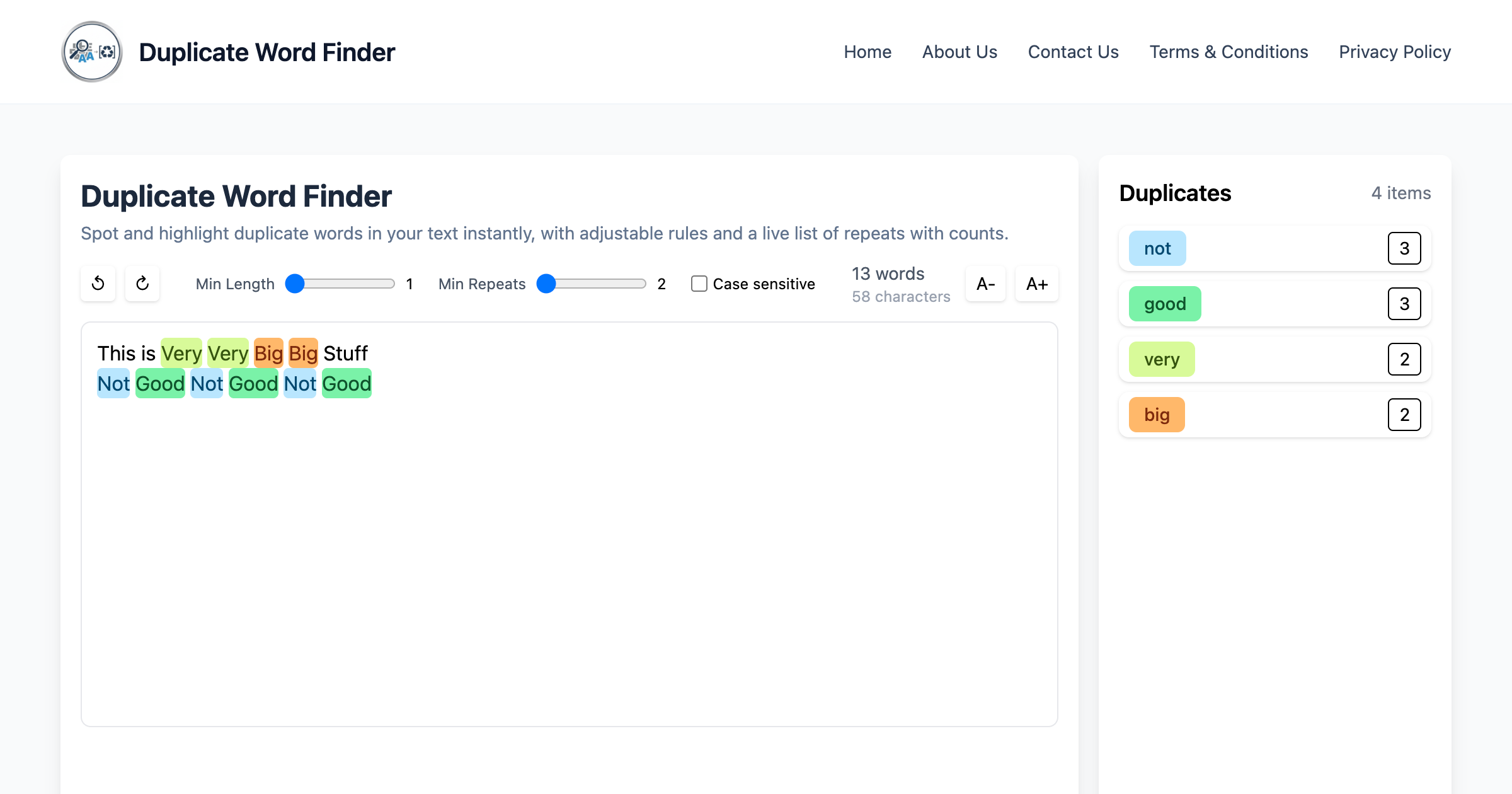Viewport: 1512px width, 794px height.
Task: Open Terms & Conditions page
Action: pos(1228,52)
